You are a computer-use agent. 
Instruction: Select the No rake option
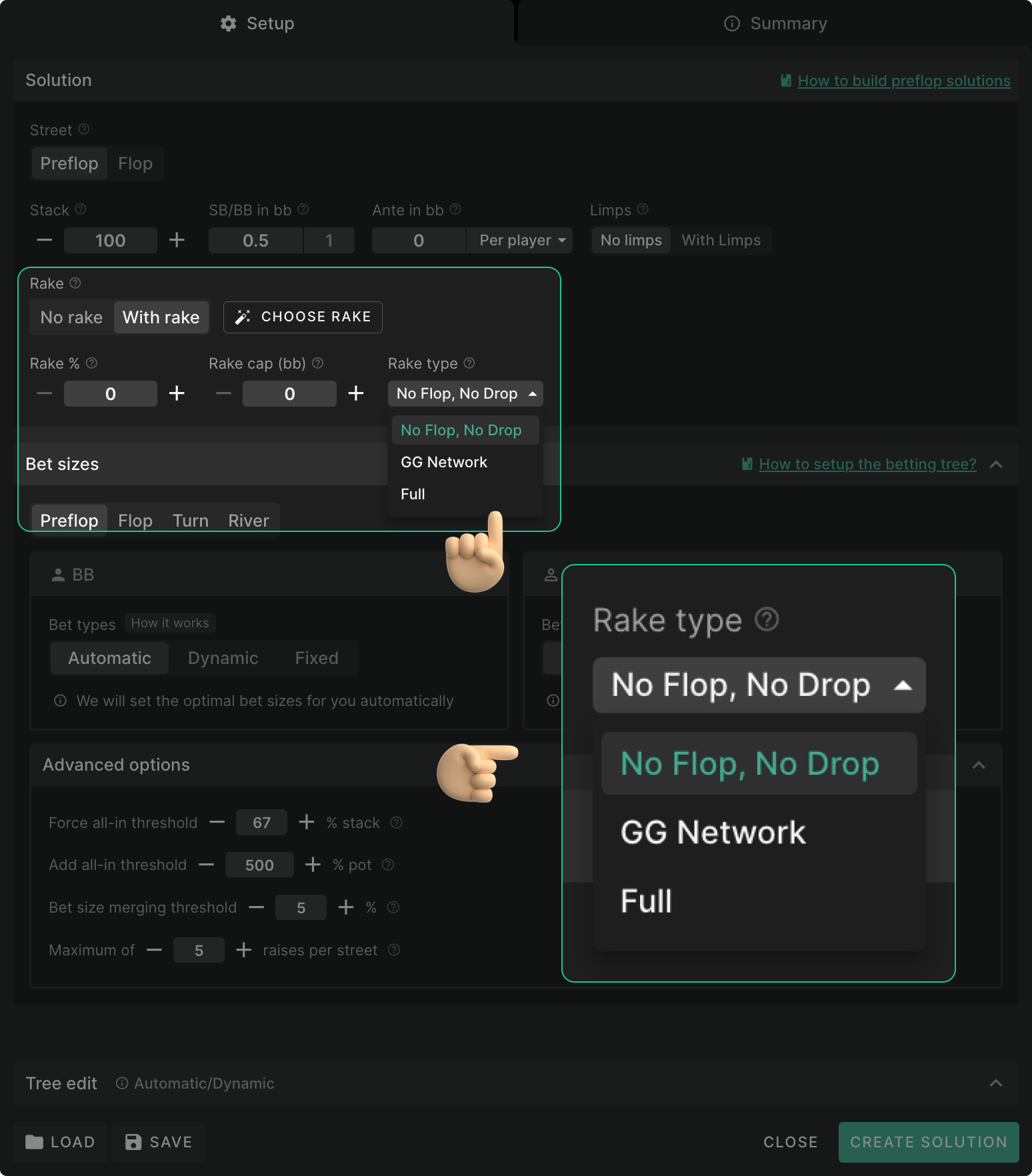pyautogui.click(x=71, y=317)
